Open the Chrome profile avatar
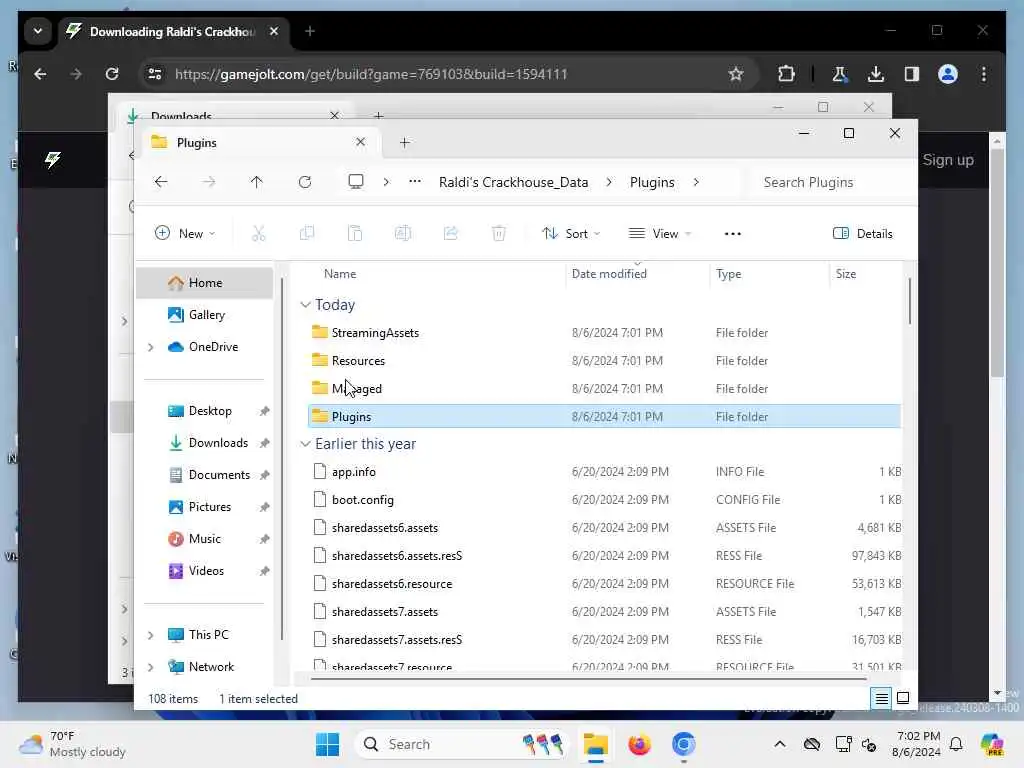This screenshot has height=768, width=1024. (948, 74)
